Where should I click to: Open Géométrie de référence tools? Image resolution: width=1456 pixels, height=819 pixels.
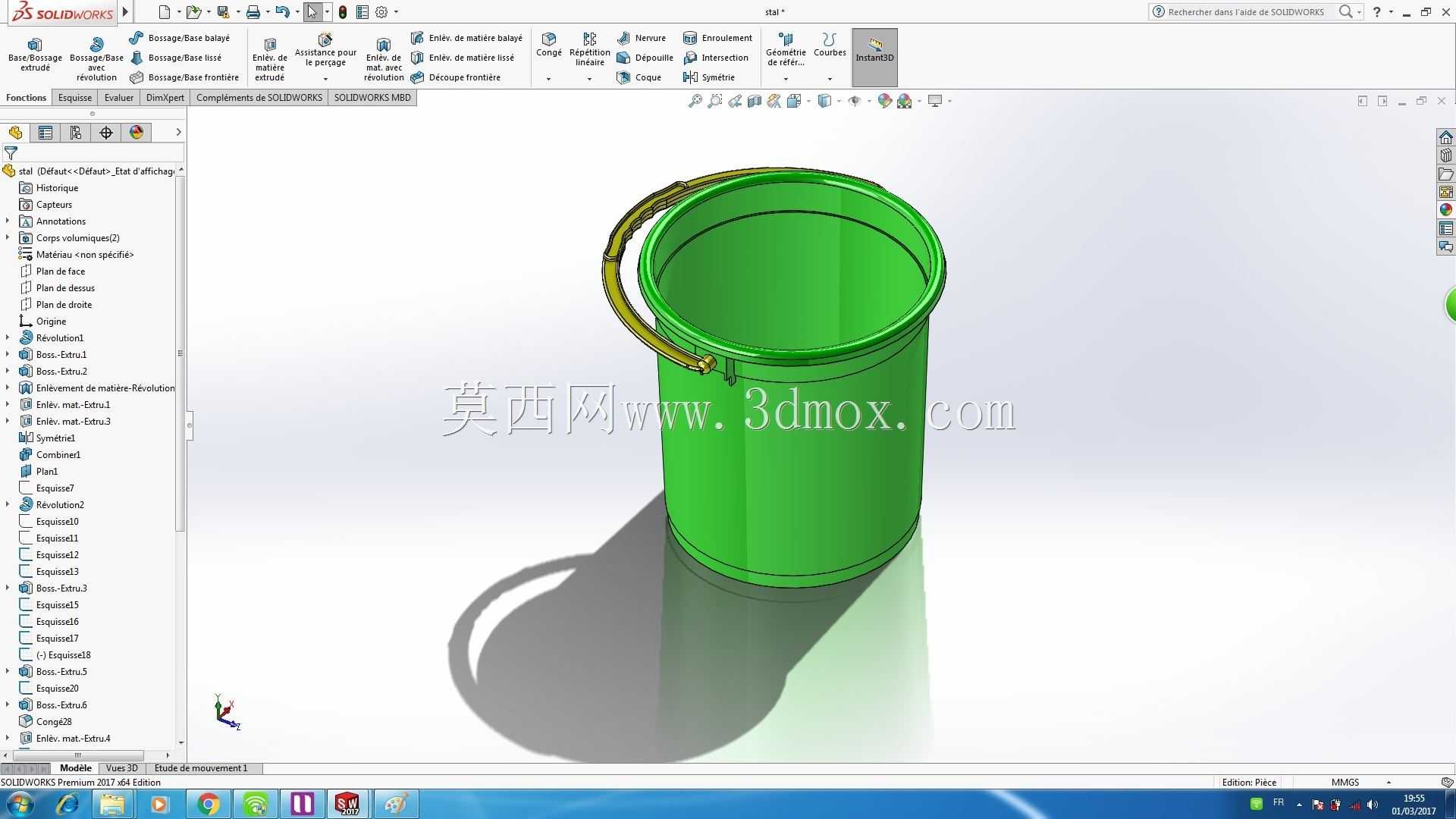pos(786,49)
